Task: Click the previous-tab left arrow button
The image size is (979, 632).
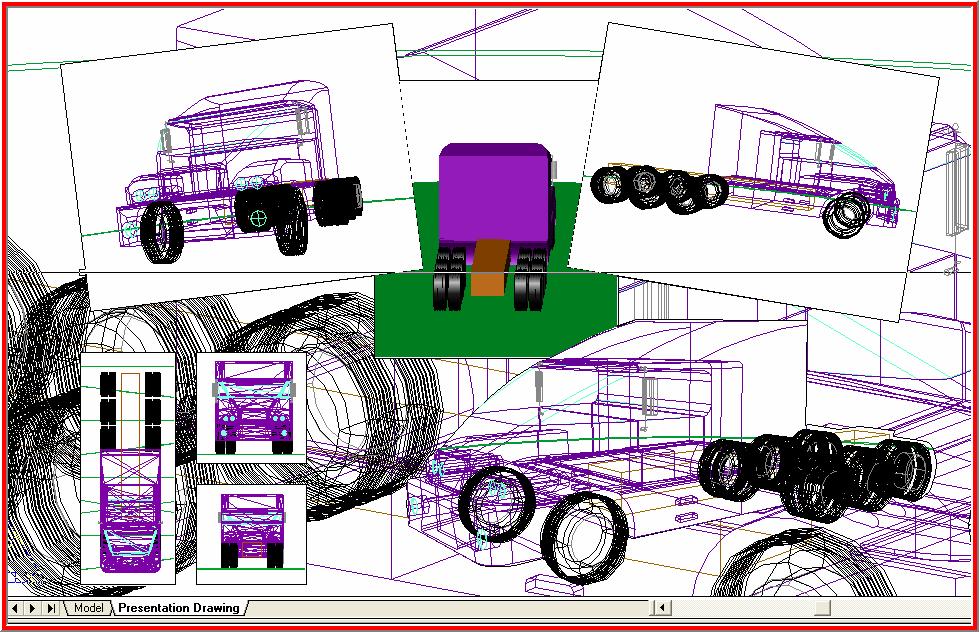Action: [15, 608]
